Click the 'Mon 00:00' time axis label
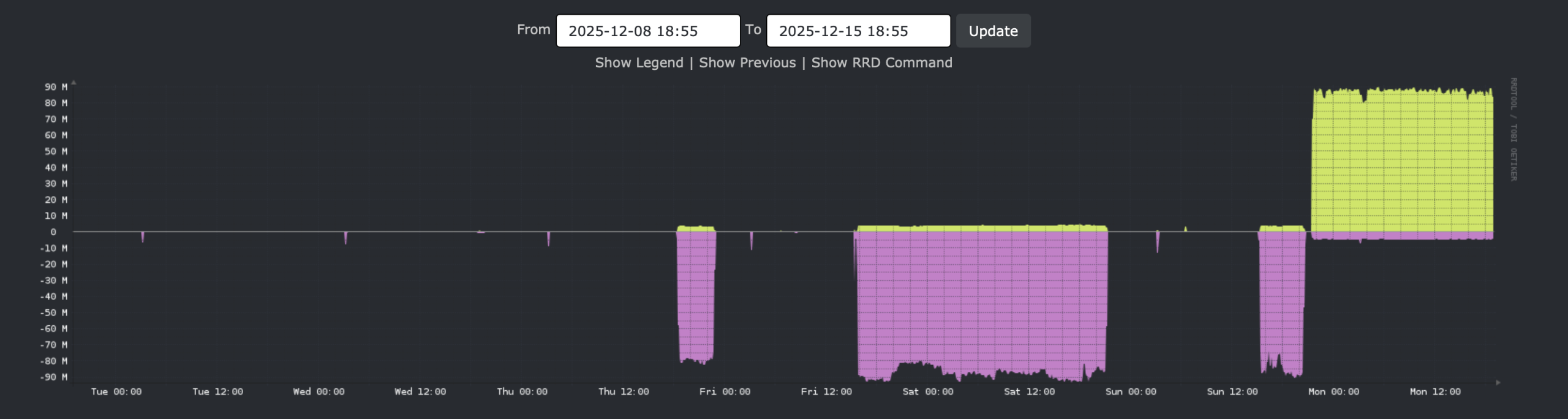 coord(1333,392)
